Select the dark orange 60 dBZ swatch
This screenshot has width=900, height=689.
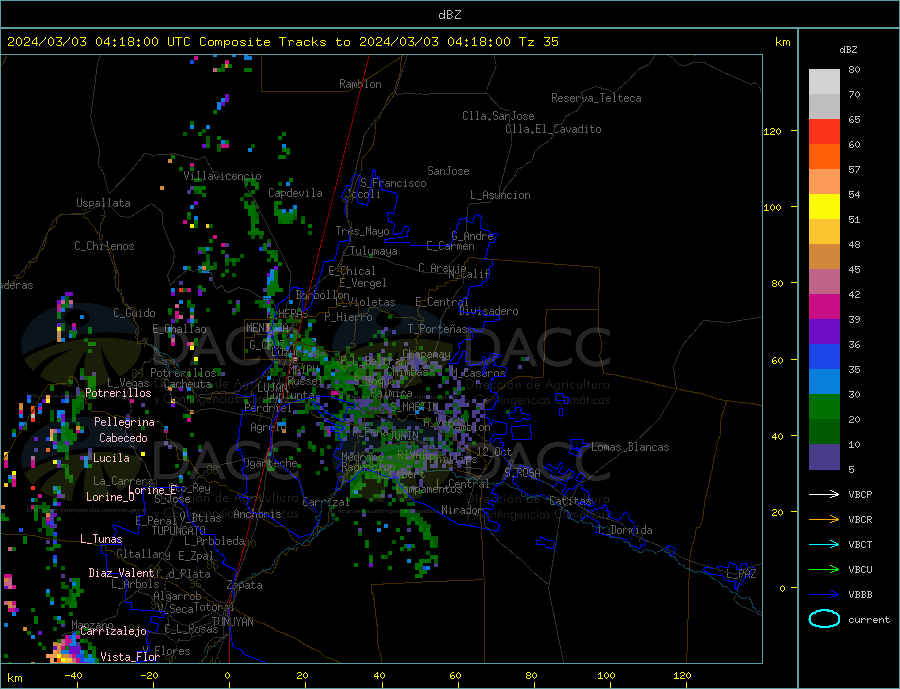(824, 157)
